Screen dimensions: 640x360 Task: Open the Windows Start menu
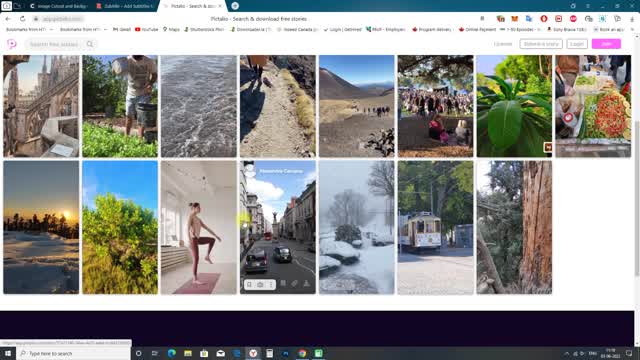[8, 353]
